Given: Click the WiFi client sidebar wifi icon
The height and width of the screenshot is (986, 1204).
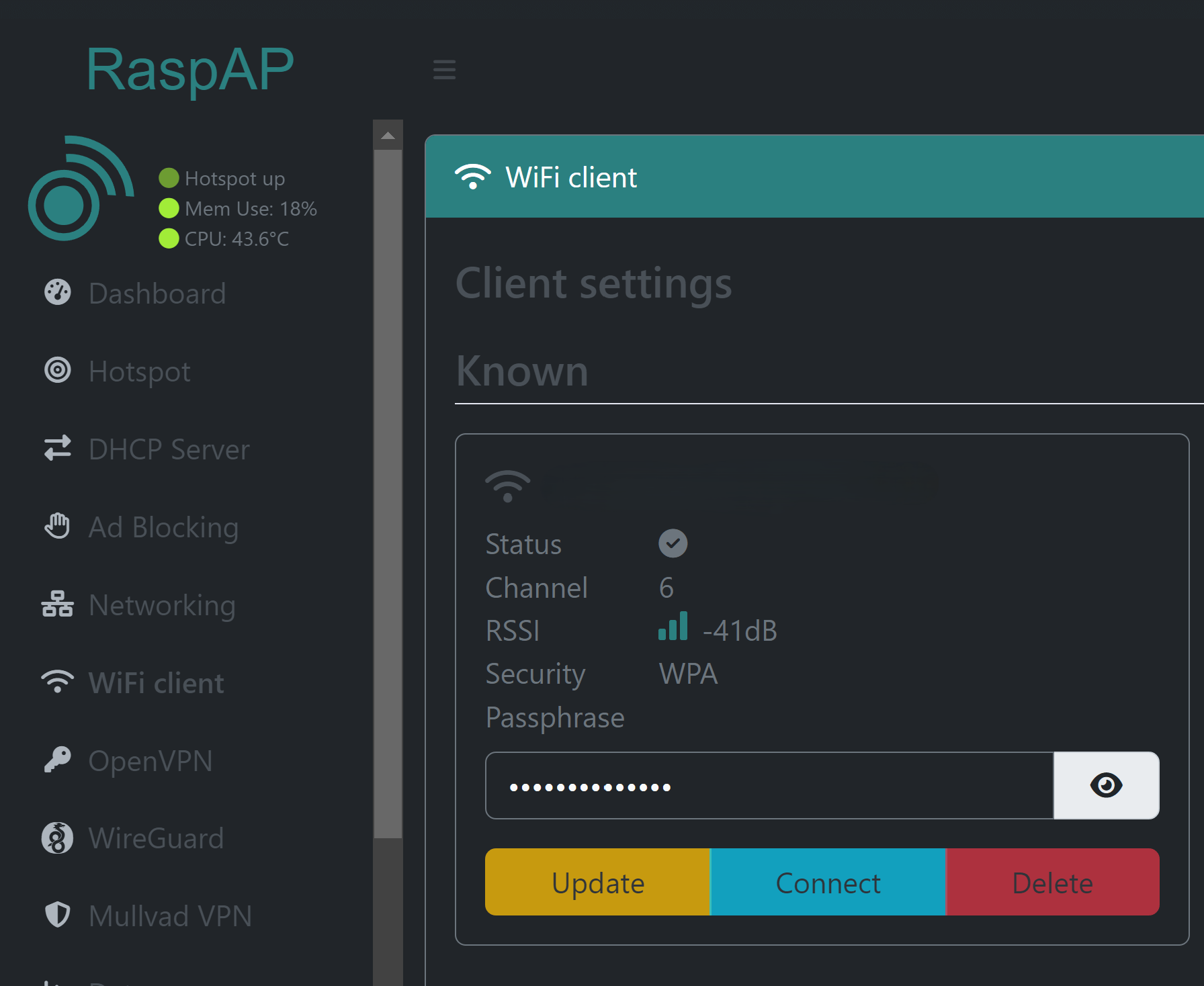Looking at the screenshot, I should (58, 682).
